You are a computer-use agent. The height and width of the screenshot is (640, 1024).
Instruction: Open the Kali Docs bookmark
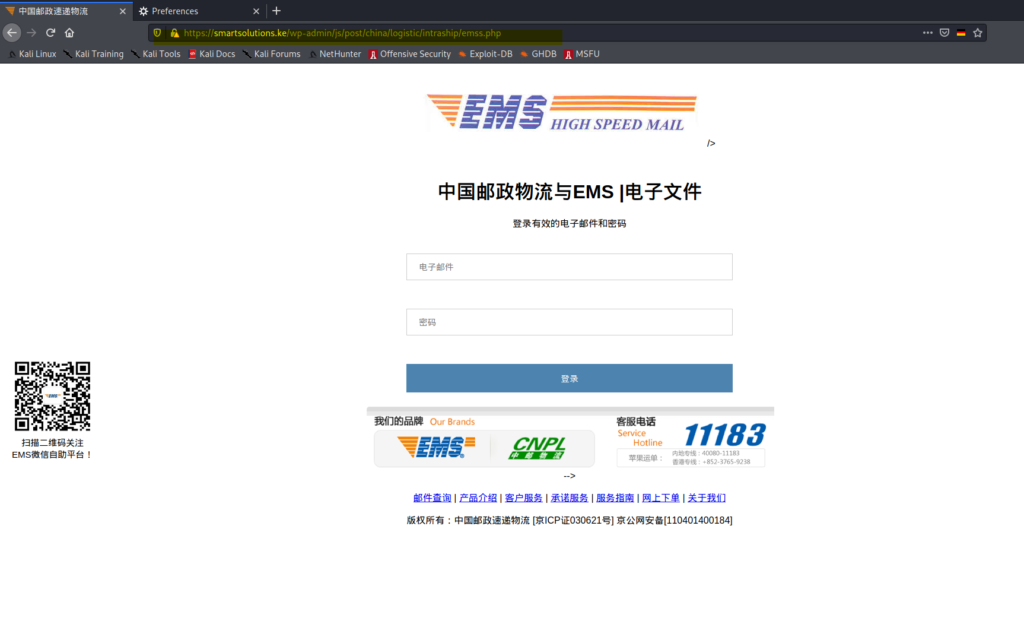(212, 54)
